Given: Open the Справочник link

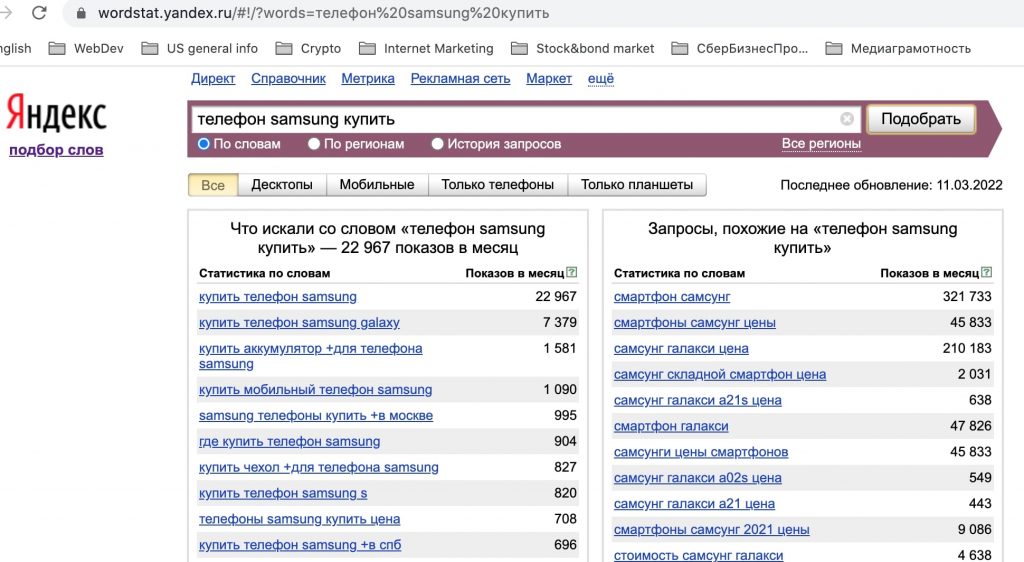Looking at the screenshot, I should point(288,78).
